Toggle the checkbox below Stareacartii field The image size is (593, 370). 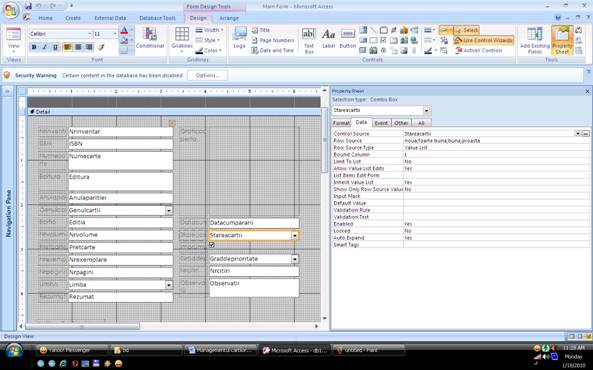pos(212,245)
